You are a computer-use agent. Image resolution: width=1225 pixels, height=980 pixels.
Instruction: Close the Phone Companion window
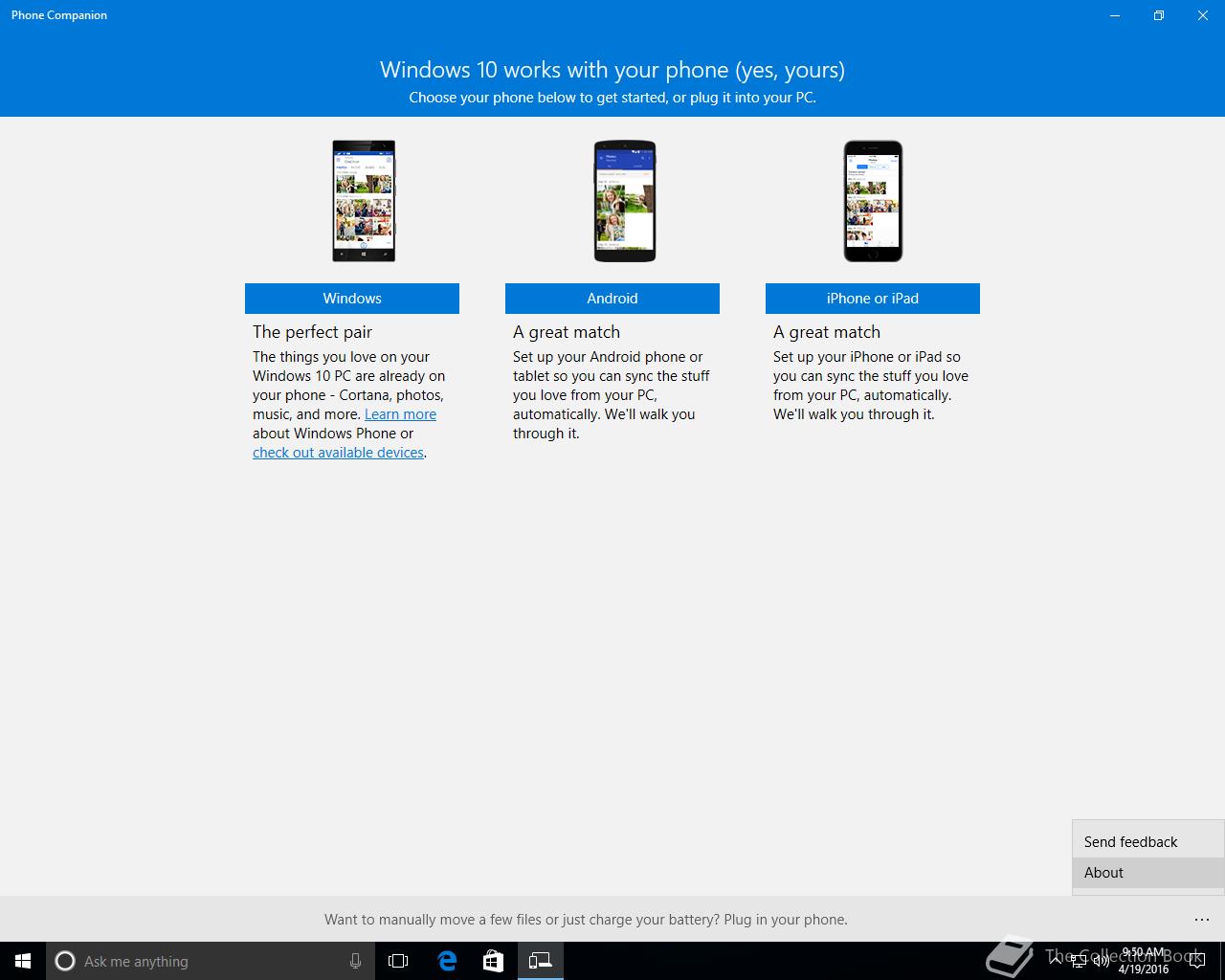pos(1203,15)
